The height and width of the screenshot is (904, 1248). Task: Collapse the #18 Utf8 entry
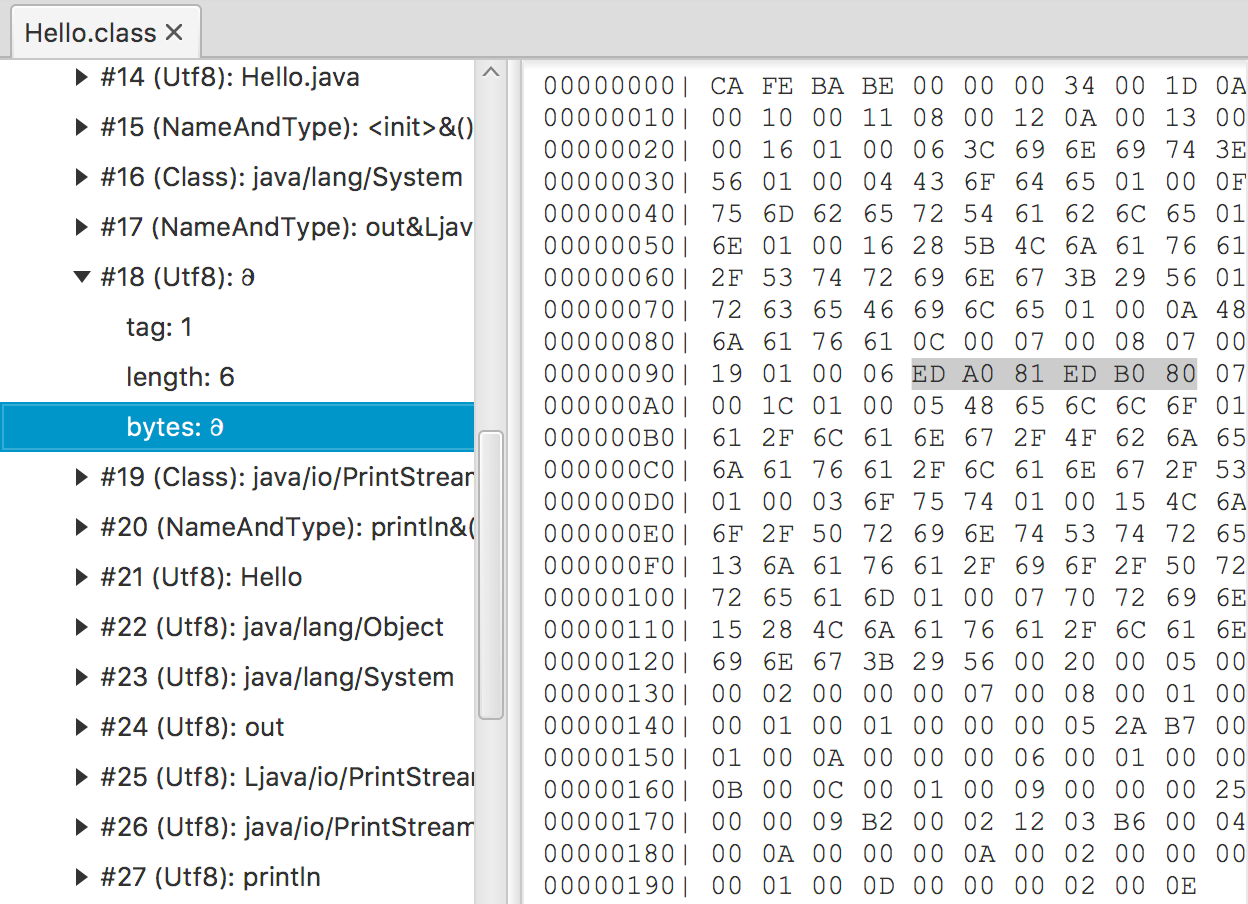point(83,277)
